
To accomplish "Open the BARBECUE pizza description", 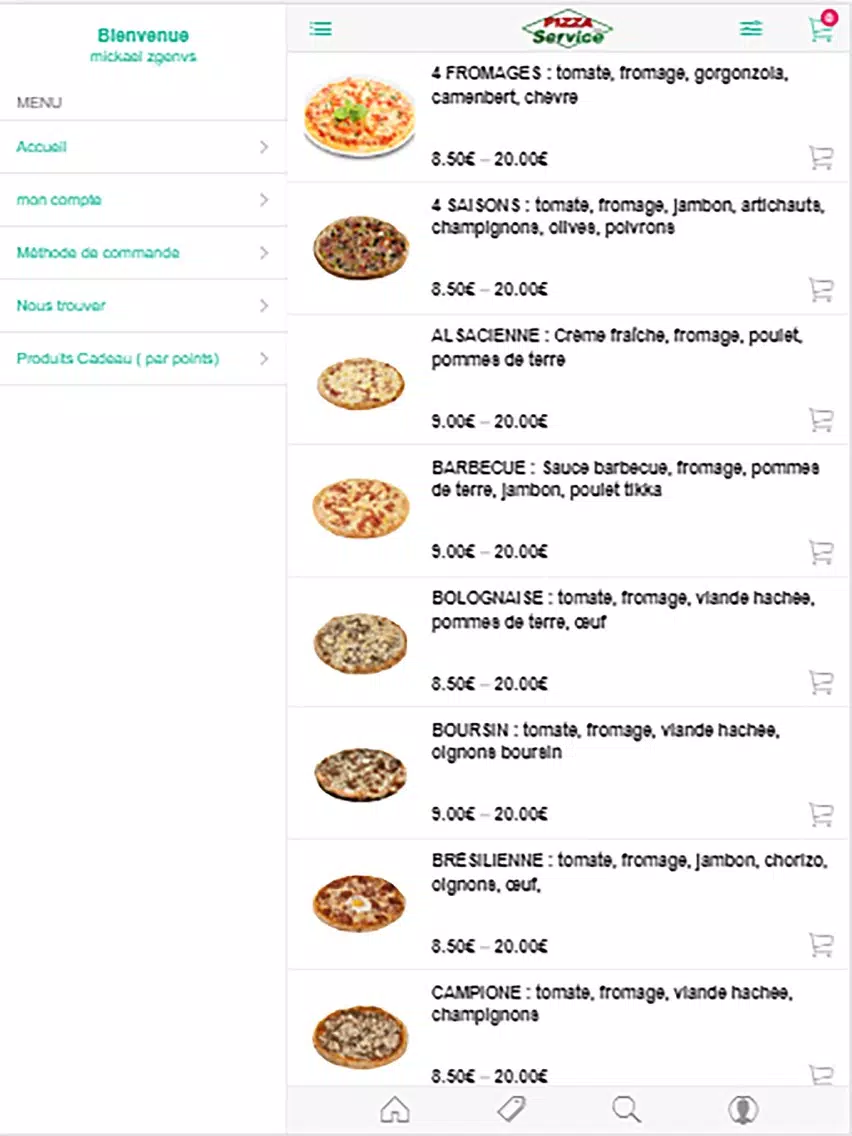I will click(625, 479).
